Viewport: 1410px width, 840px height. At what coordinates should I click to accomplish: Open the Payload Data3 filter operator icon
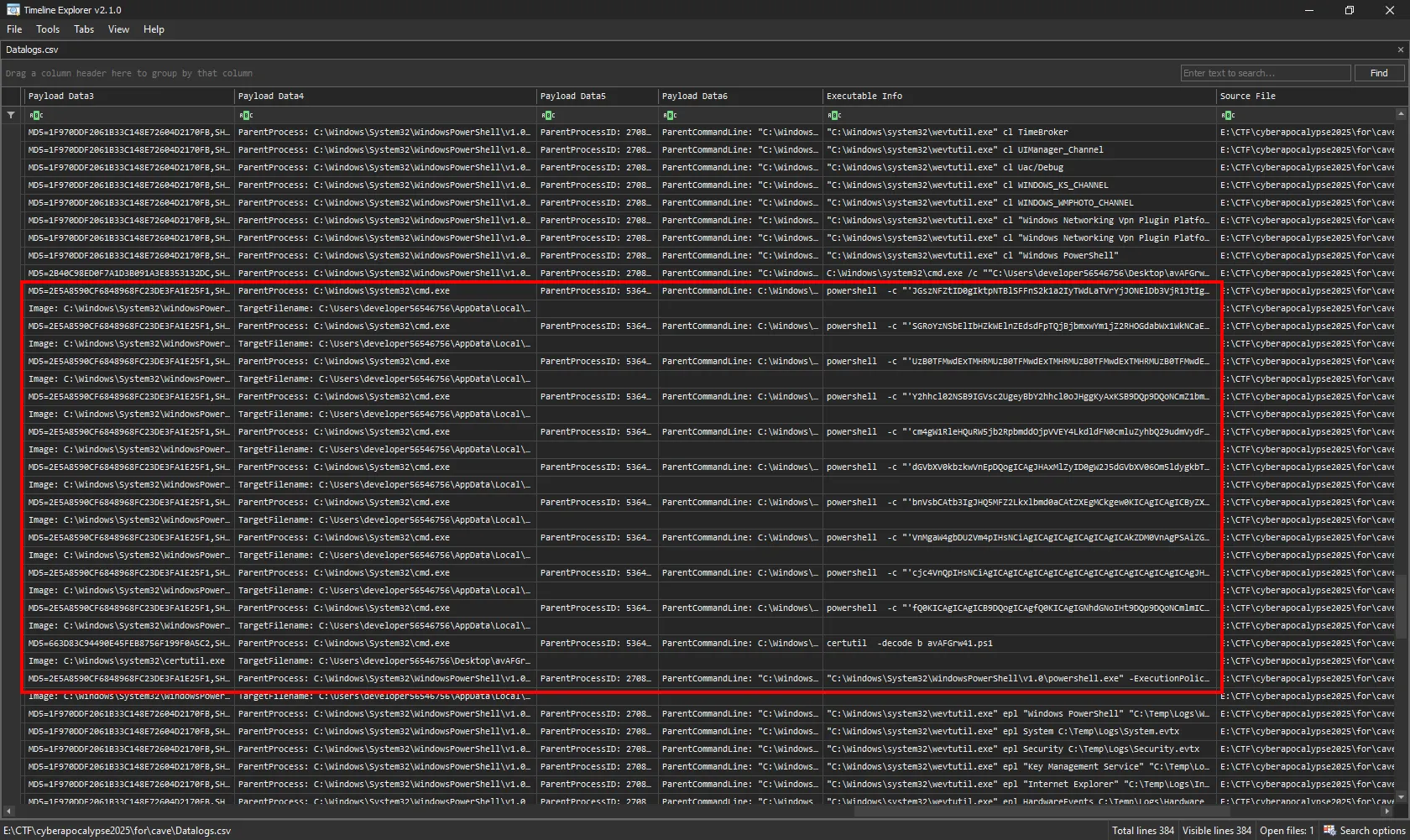tap(36, 115)
